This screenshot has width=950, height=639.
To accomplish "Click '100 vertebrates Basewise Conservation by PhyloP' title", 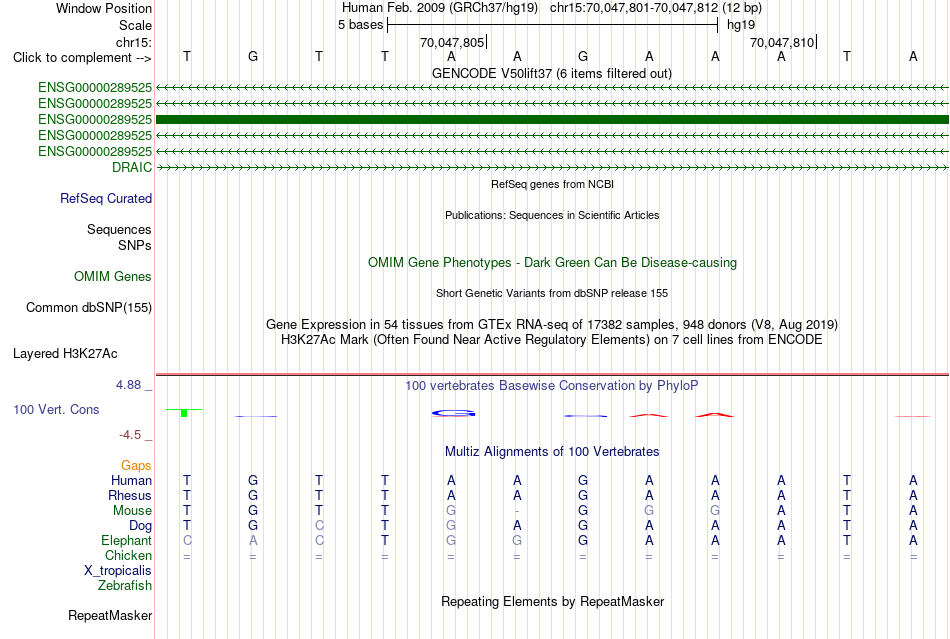I will [x=552, y=386].
